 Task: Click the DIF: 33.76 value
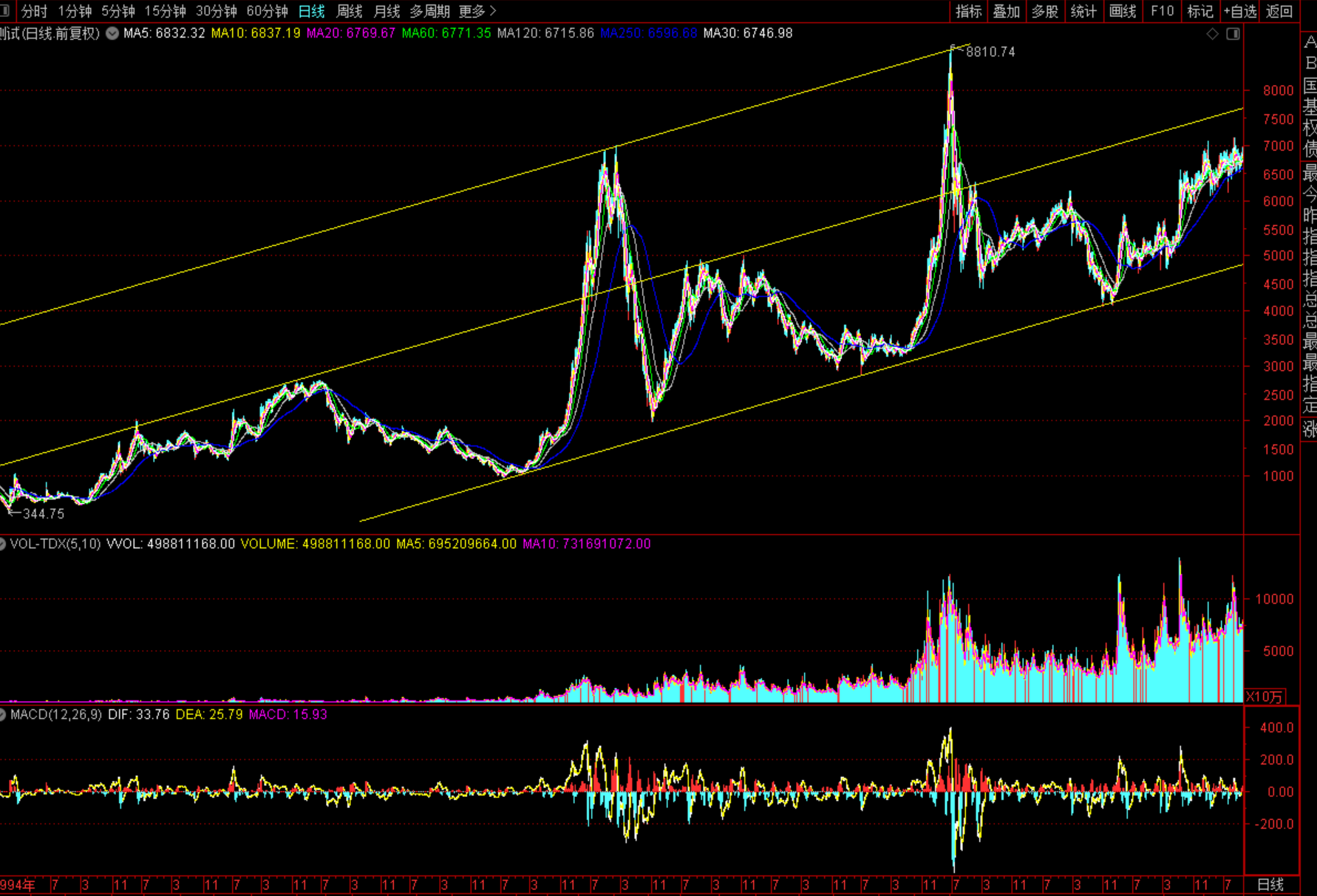tap(139, 715)
